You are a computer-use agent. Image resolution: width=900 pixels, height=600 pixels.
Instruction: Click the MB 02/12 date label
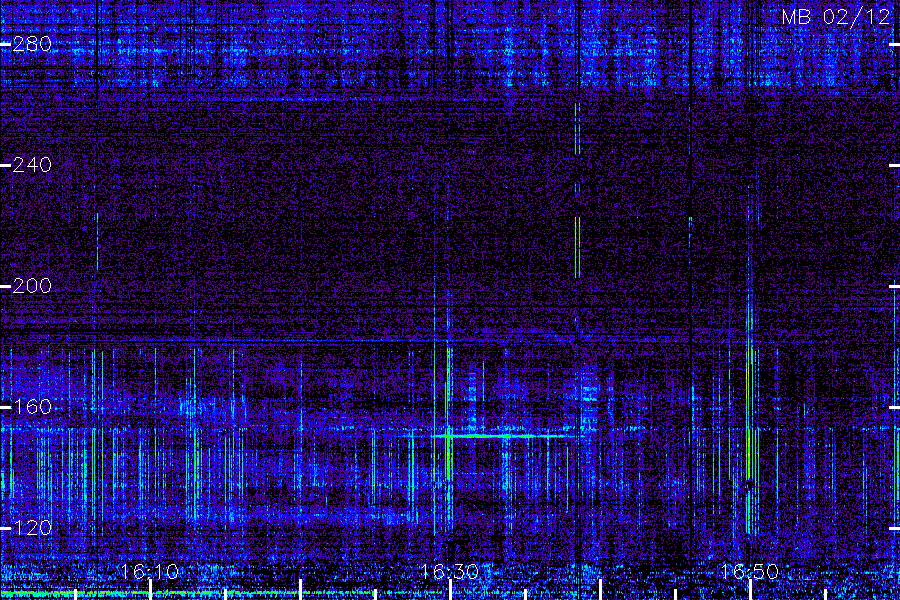click(836, 17)
